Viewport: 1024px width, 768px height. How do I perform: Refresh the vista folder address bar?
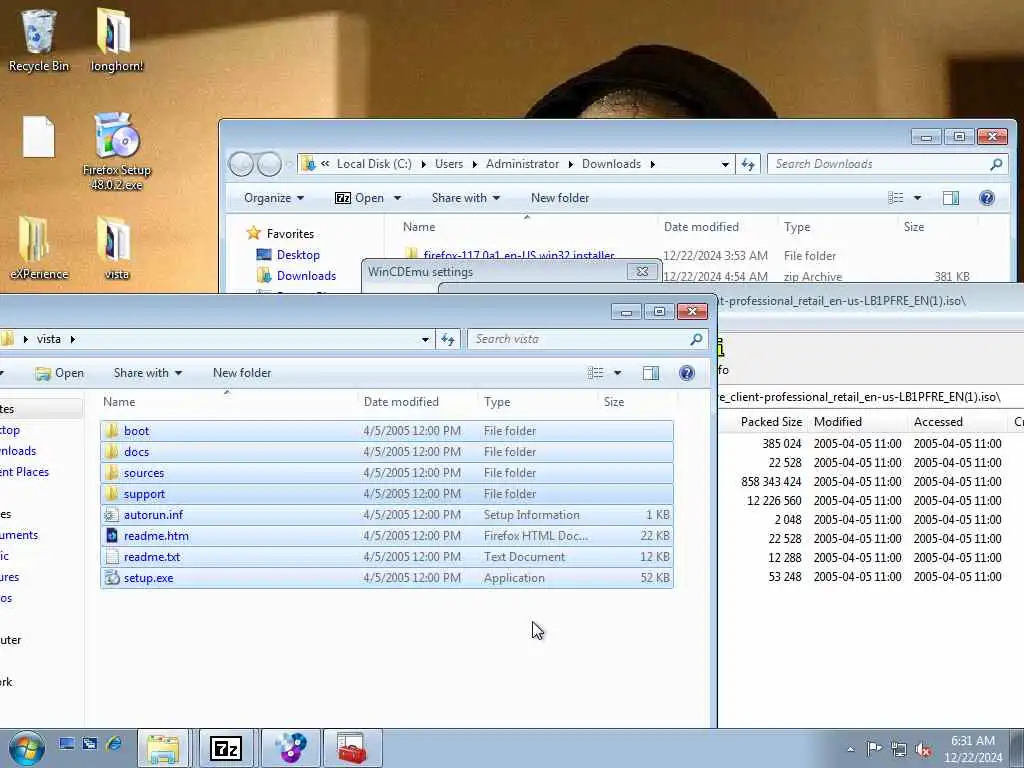pos(447,339)
